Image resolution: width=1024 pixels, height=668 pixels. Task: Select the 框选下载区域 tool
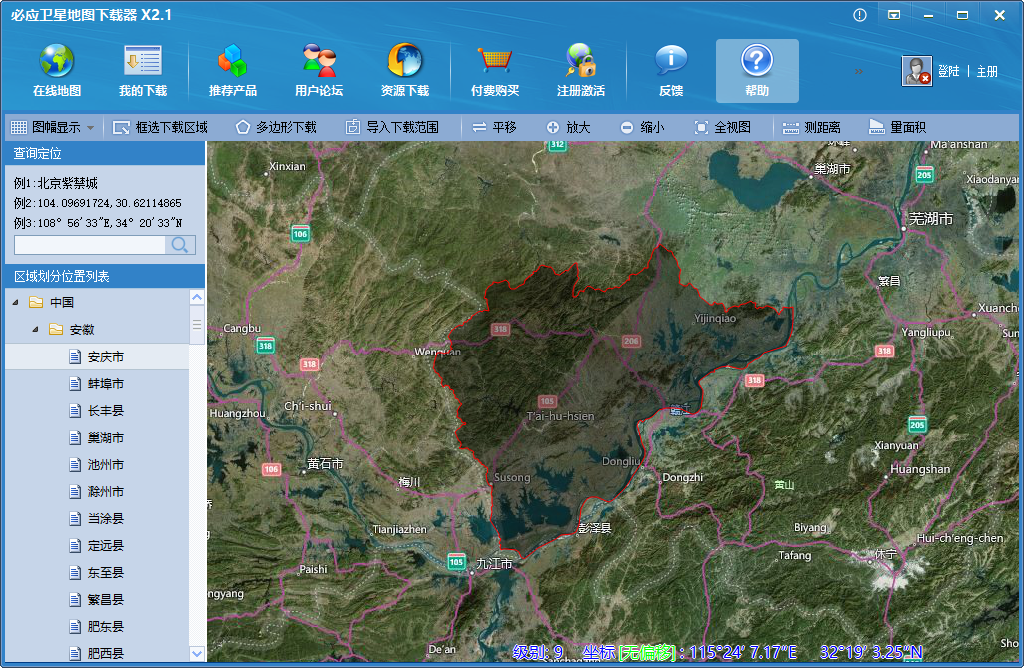161,128
